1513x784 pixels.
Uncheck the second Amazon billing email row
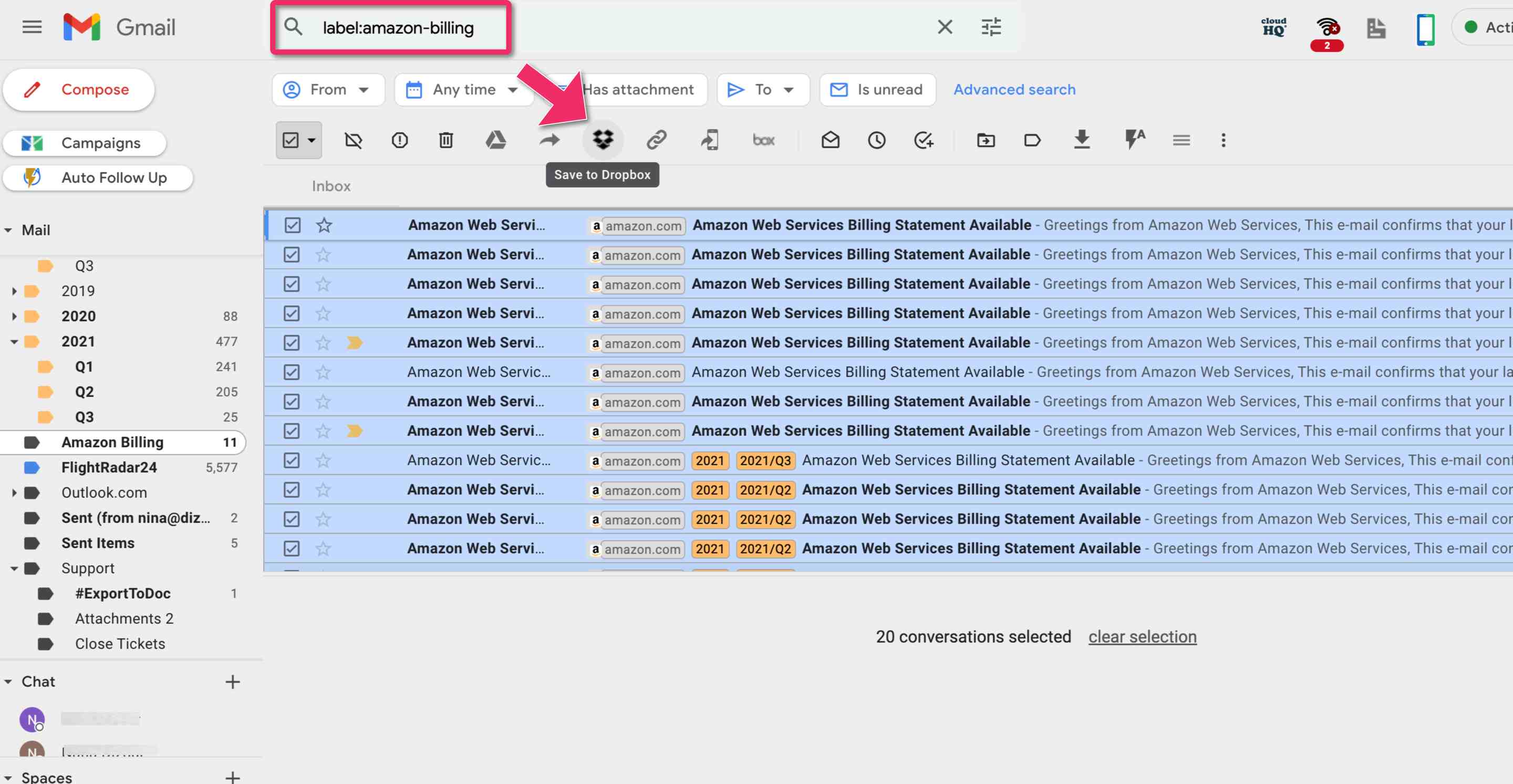tap(292, 254)
